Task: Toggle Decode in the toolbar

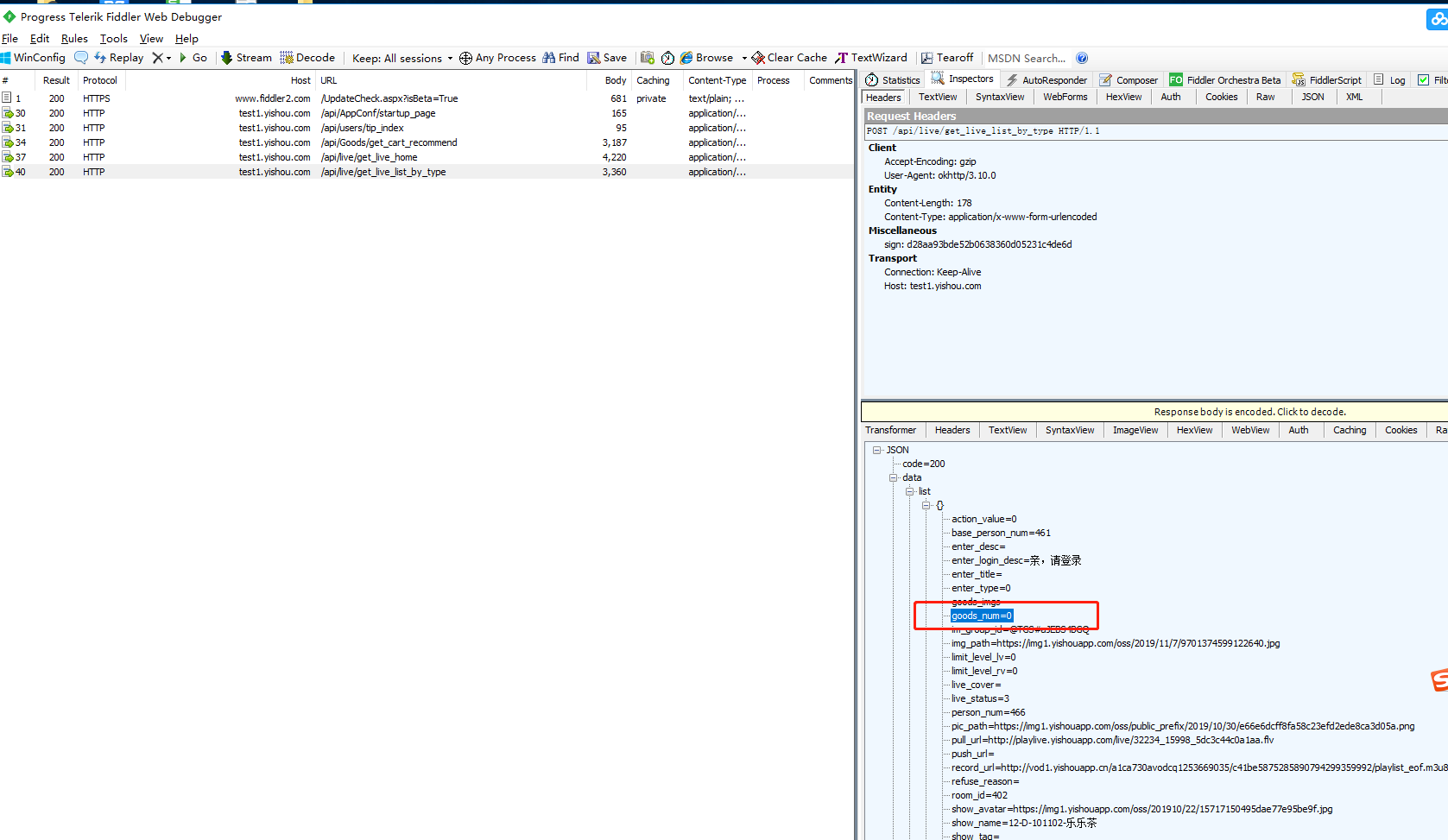Action: point(307,58)
